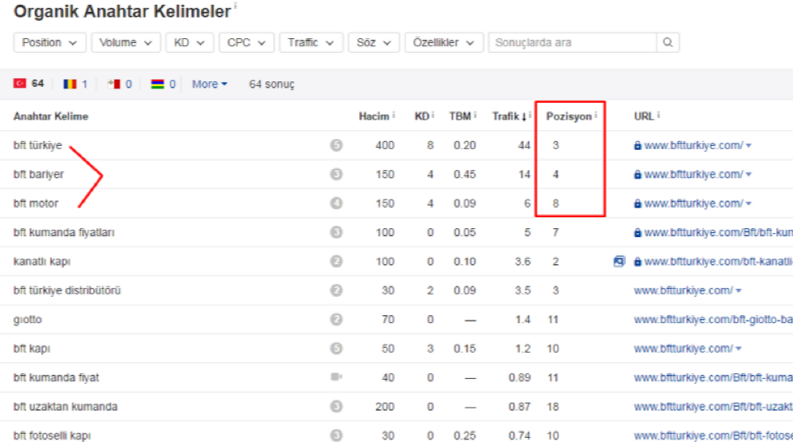Open the Volume filter dropdown
Viewport: 793px width, 446px height.
(125, 42)
